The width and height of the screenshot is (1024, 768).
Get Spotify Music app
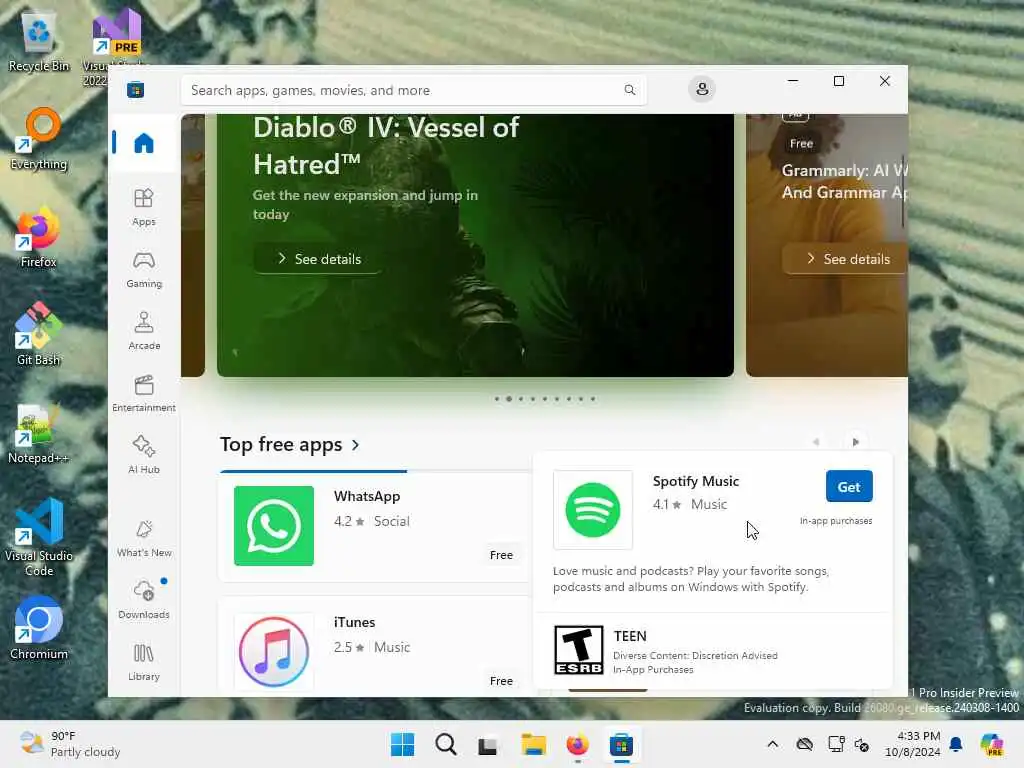(x=849, y=487)
